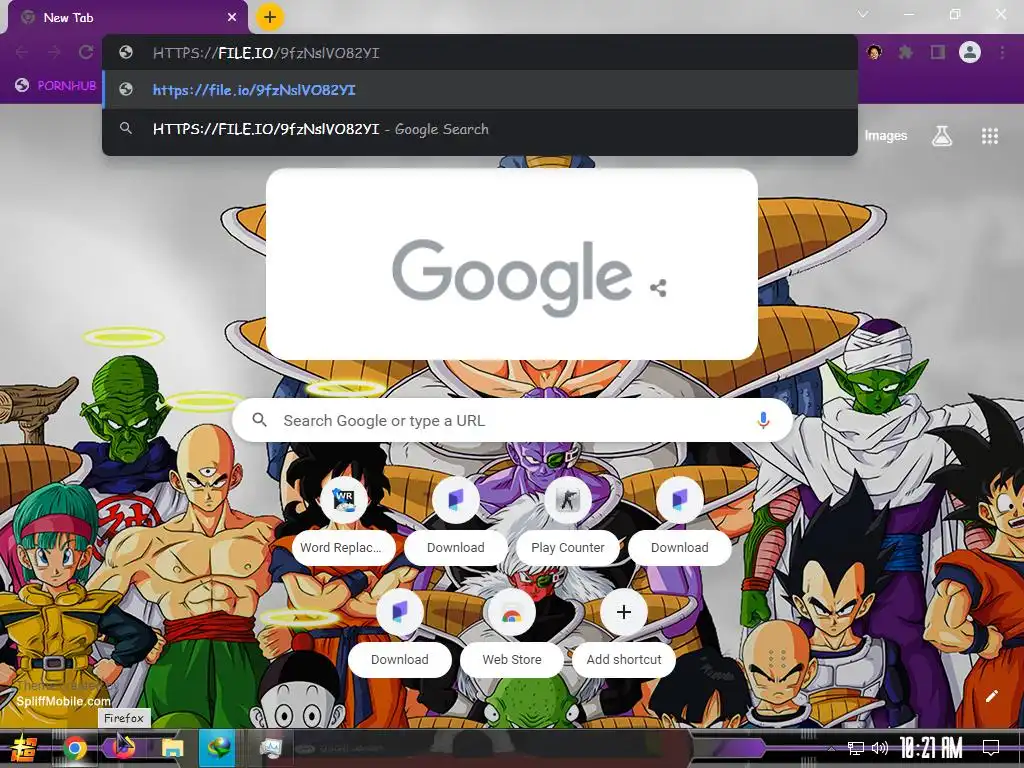The height and width of the screenshot is (768, 1024).
Task: Click the extension avatar icon in toolbar
Action: tap(874, 52)
